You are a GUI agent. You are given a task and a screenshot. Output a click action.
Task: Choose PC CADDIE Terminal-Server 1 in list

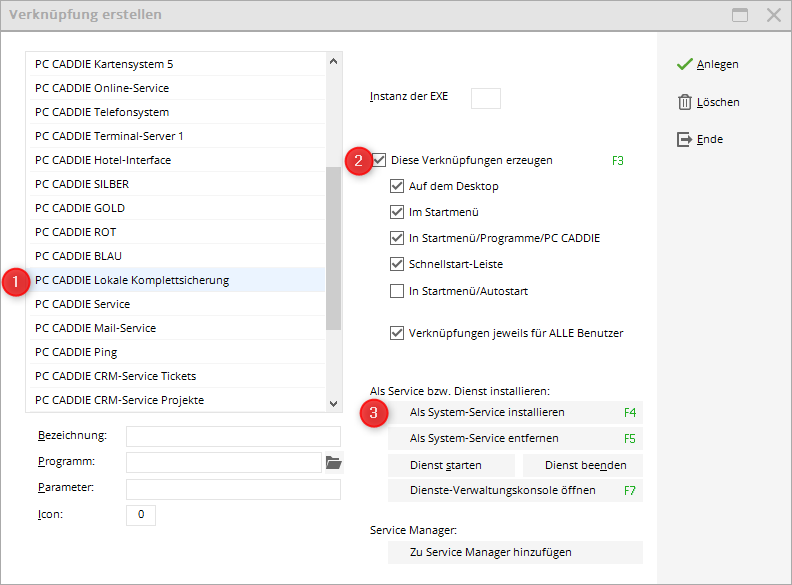(177, 136)
